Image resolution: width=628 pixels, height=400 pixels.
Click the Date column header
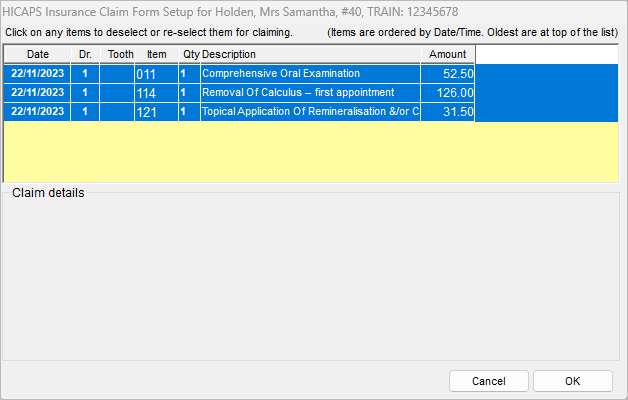[x=37, y=54]
